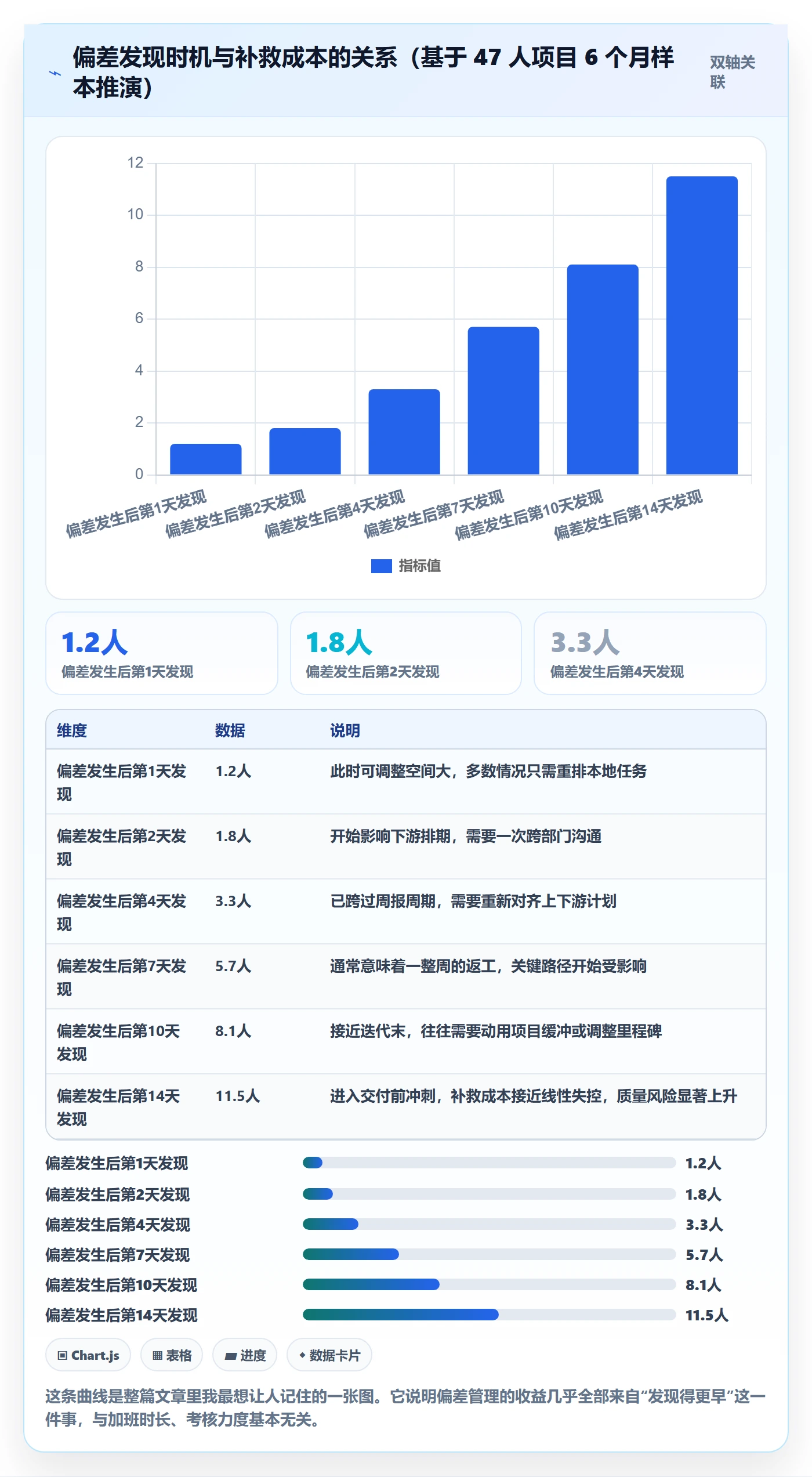Click the 数据 column header
812x1477 pixels.
pyautogui.click(x=230, y=730)
